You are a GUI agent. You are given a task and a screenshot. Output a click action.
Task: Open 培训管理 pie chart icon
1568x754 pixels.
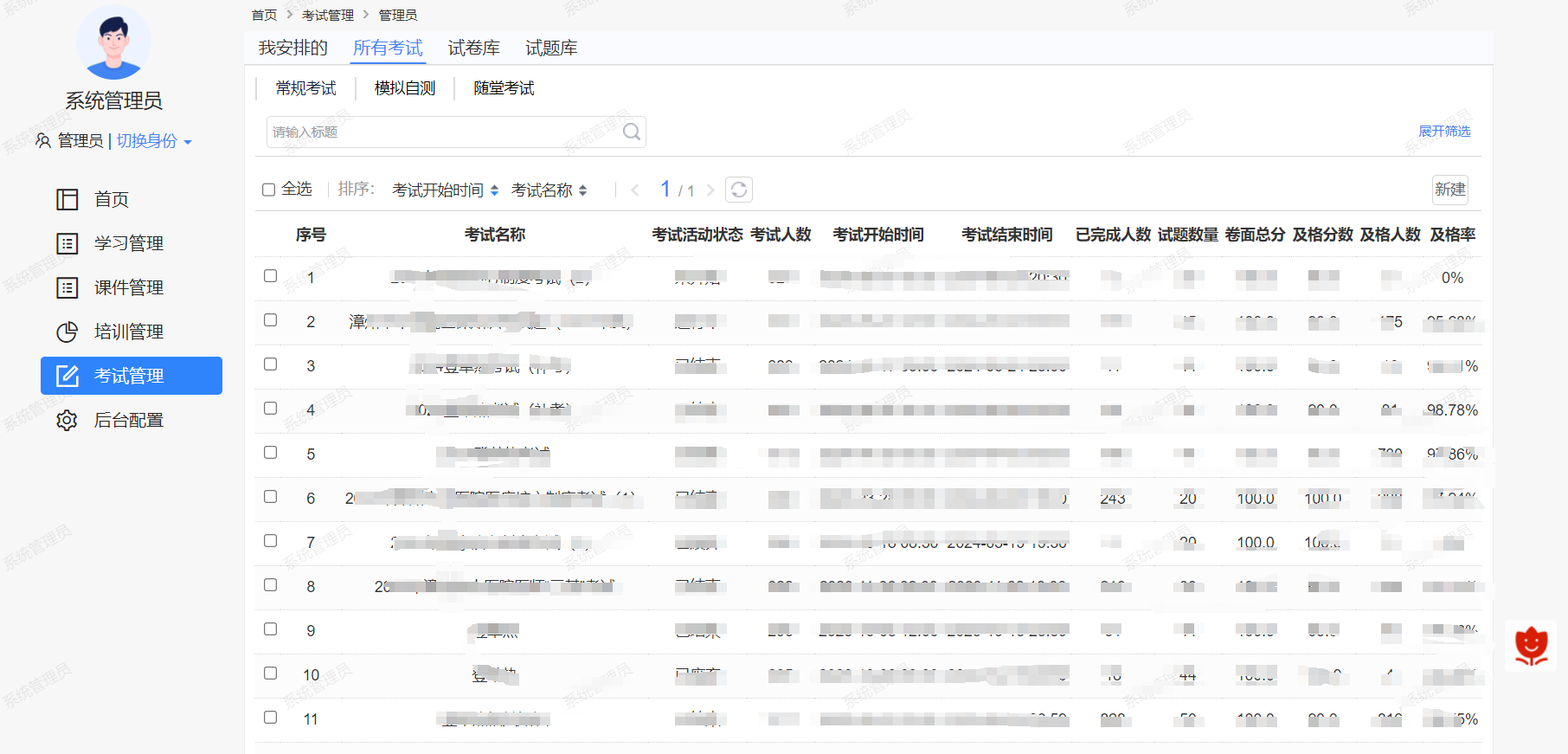(x=67, y=332)
